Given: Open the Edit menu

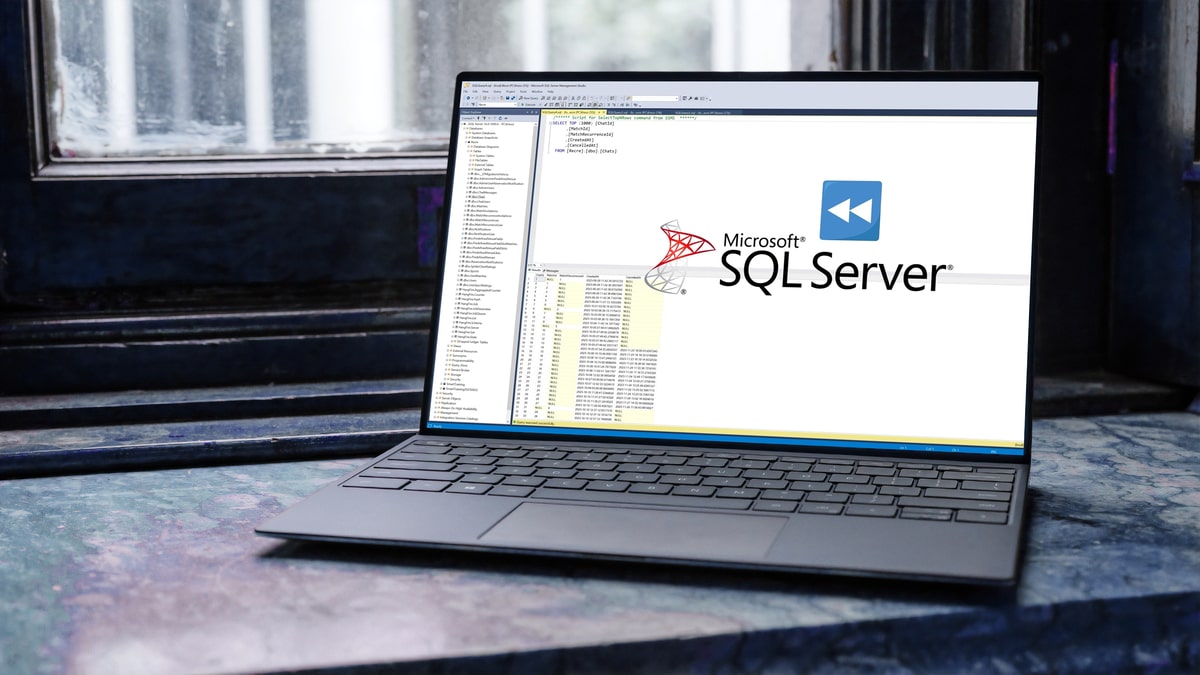Looking at the screenshot, I should pyautogui.click(x=475, y=91).
